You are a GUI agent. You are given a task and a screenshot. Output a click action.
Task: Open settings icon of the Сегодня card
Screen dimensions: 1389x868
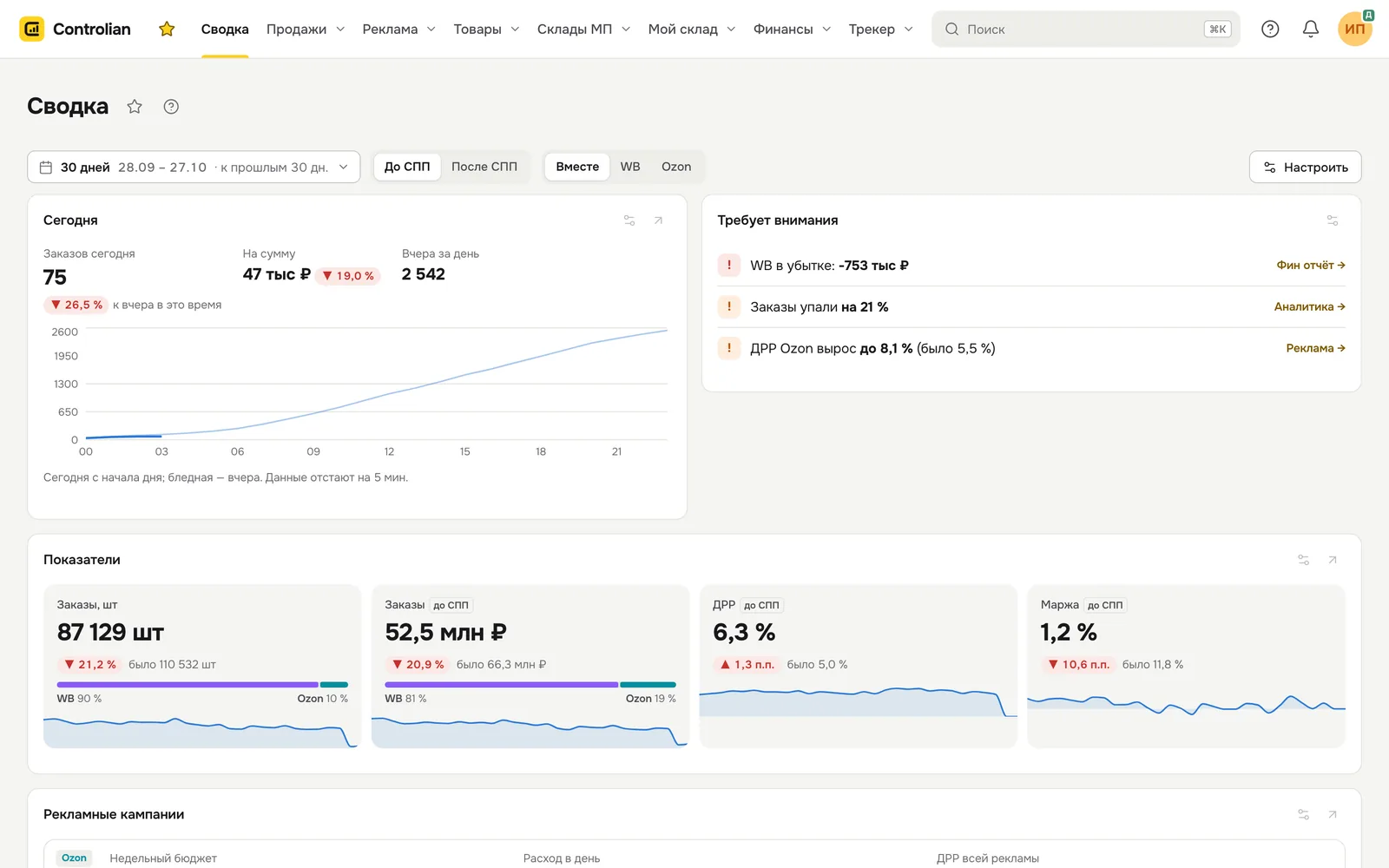tap(629, 220)
